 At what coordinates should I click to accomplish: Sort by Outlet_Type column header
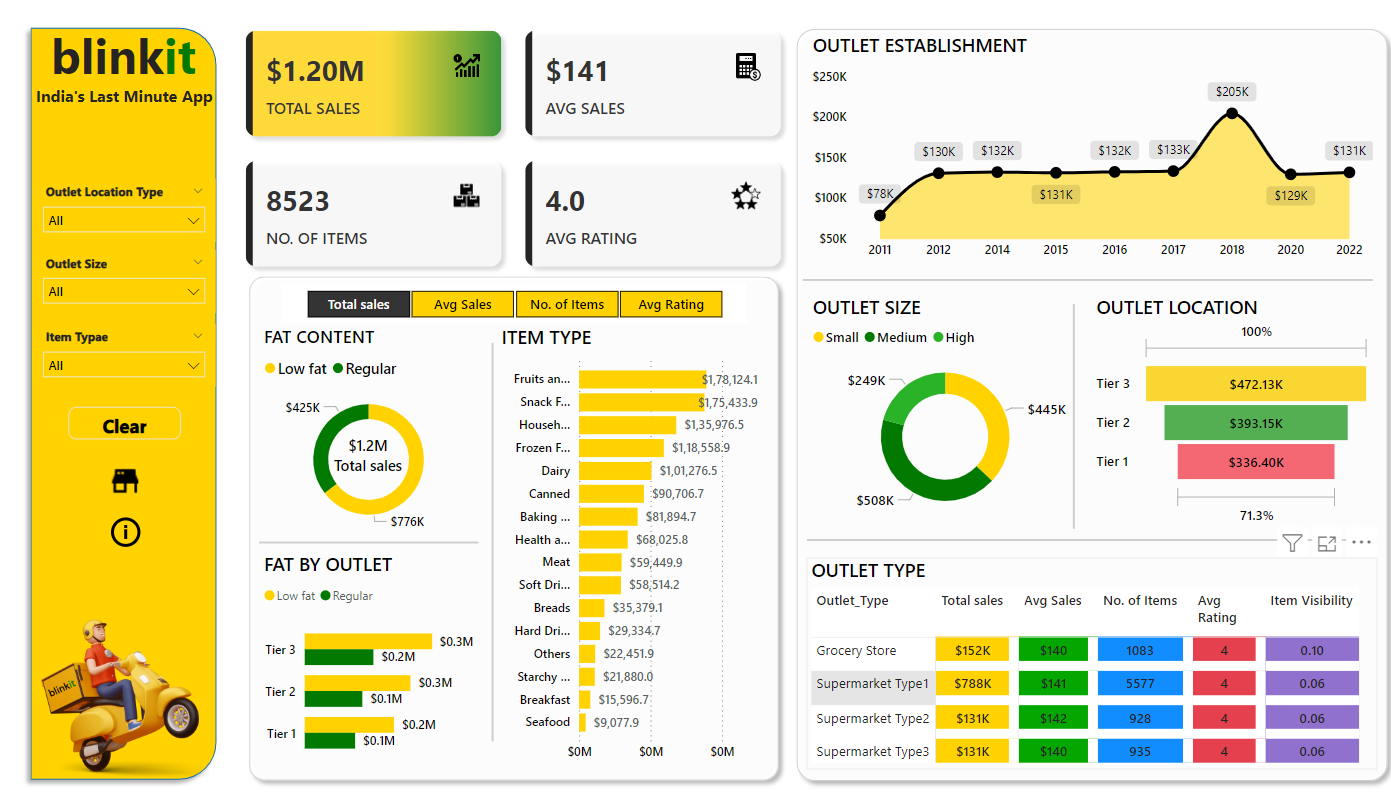[852, 601]
